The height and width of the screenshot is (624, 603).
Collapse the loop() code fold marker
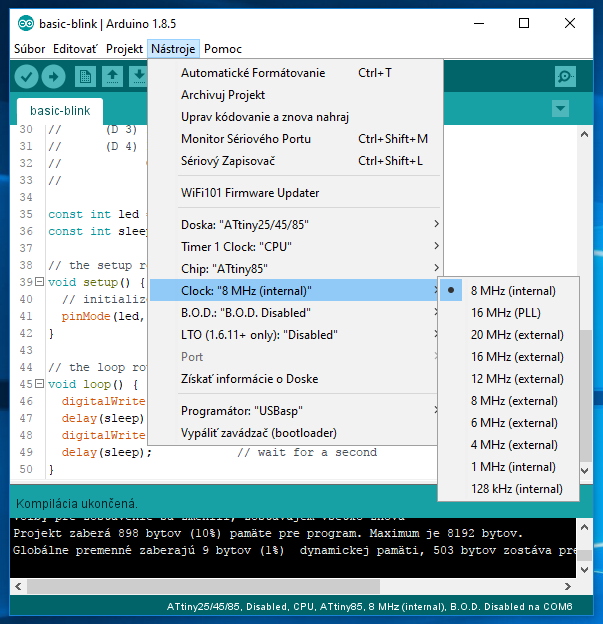[39, 384]
